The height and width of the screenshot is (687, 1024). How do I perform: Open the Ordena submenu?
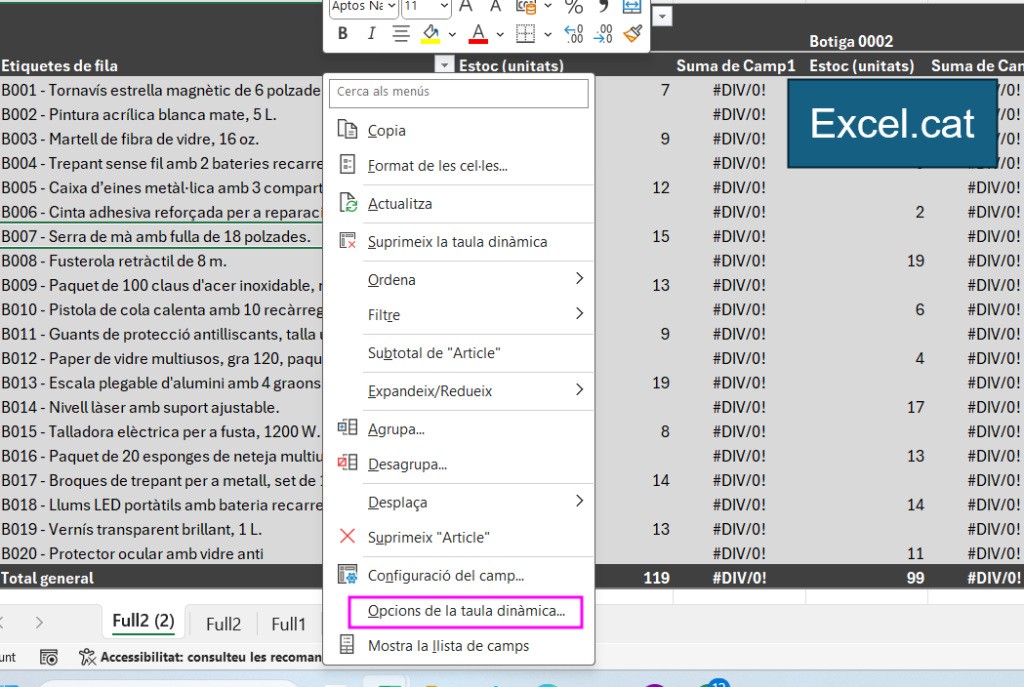click(458, 280)
